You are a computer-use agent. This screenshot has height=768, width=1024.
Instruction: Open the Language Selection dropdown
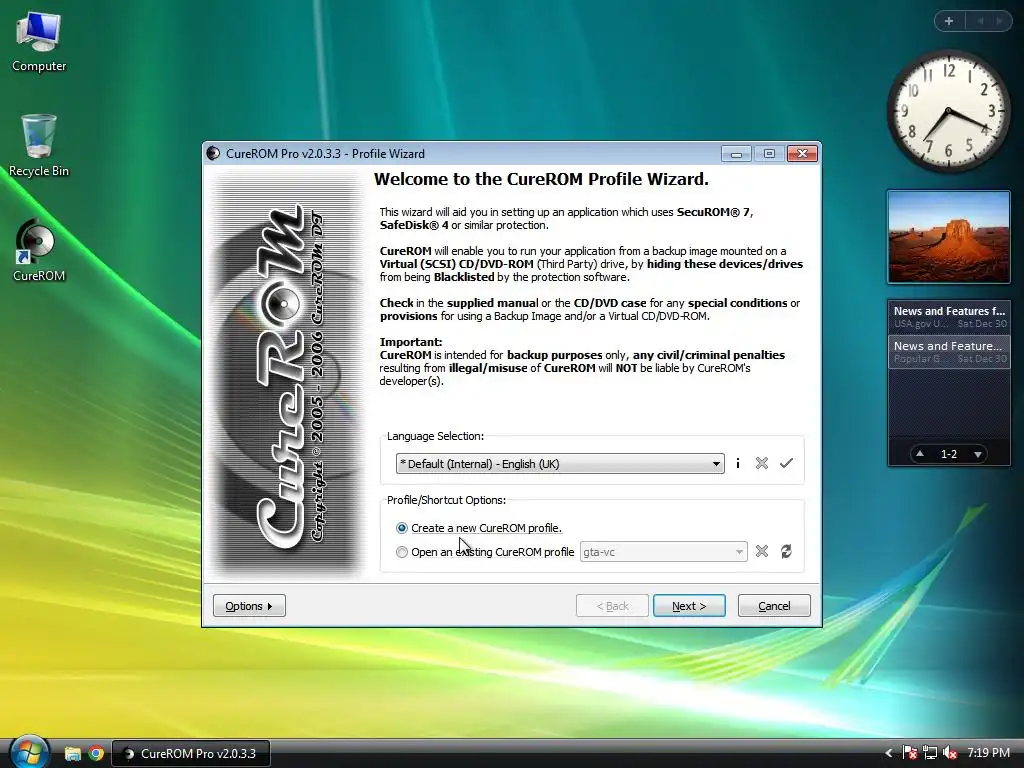(560, 464)
